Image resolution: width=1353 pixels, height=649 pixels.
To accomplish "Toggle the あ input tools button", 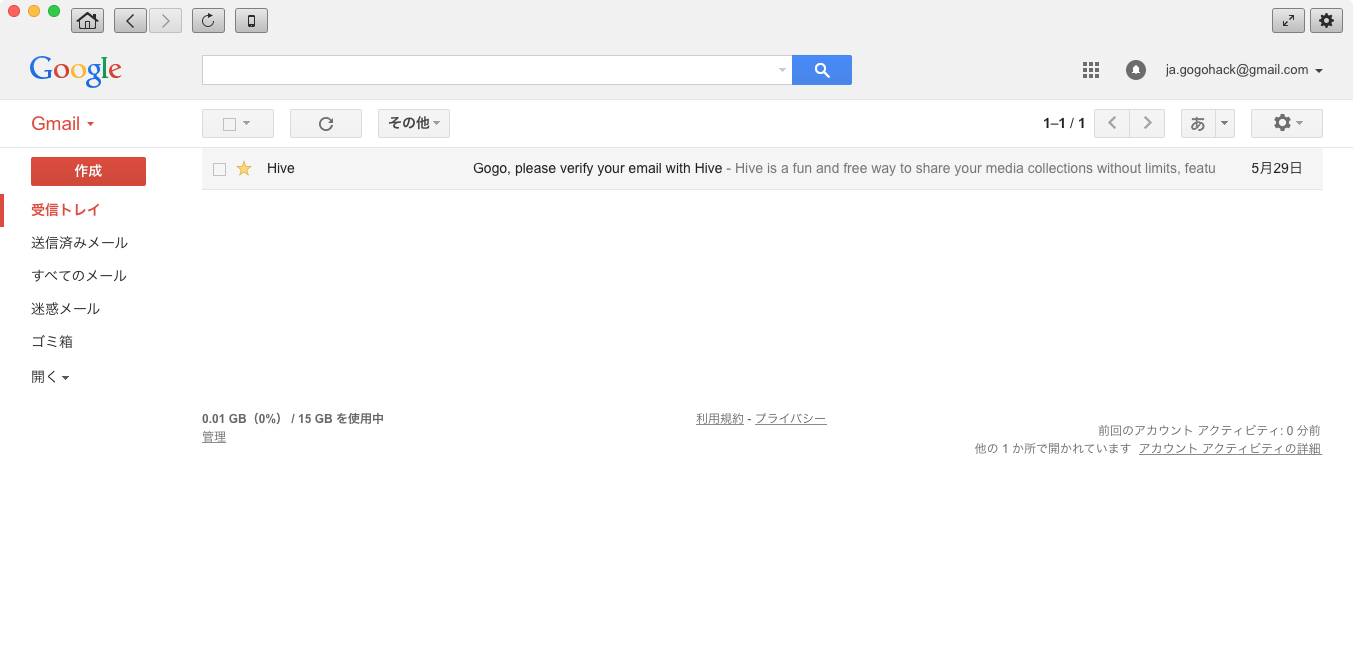I will [1198, 123].
